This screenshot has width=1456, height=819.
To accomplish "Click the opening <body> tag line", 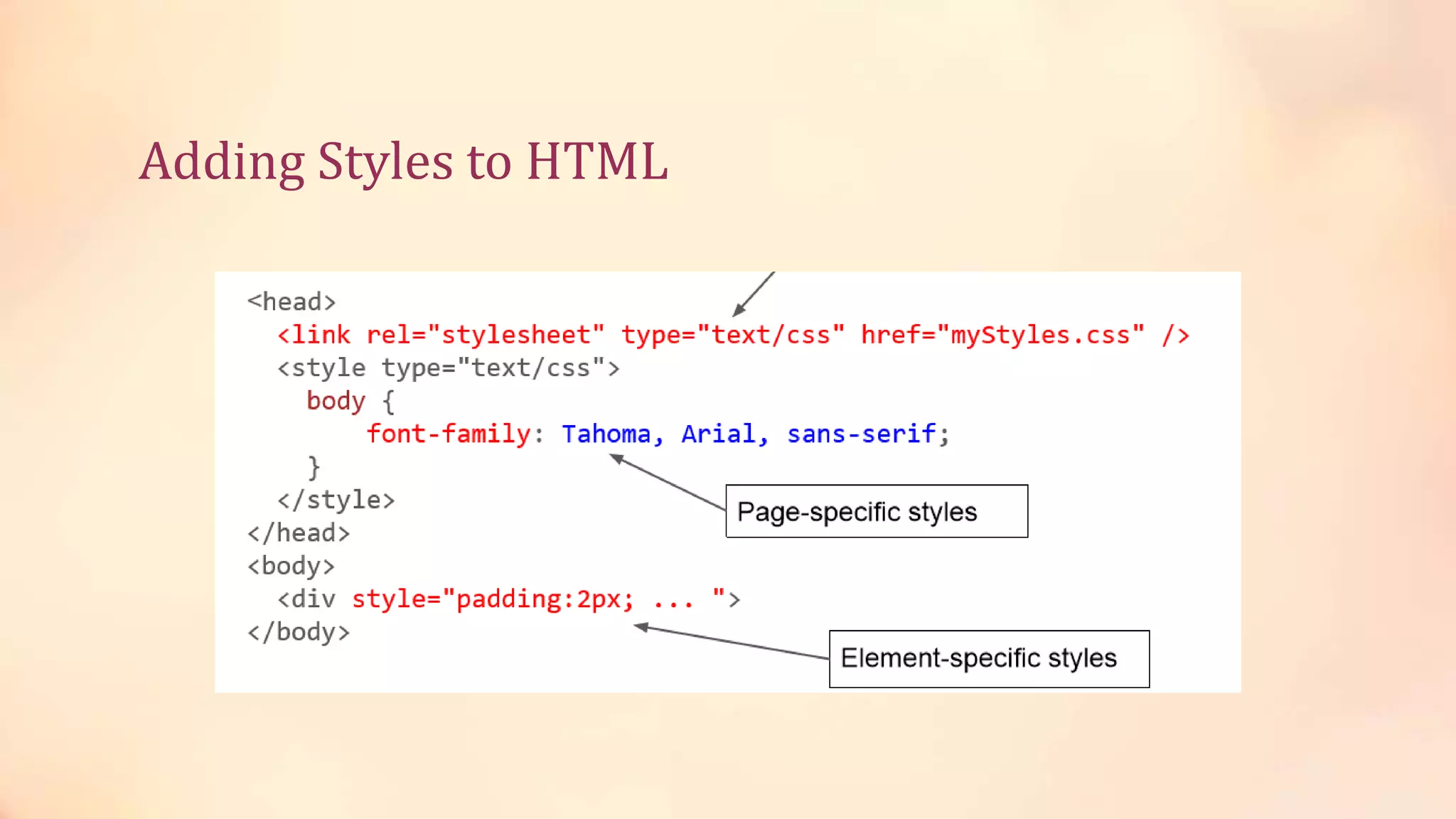I will (x=291, y=567).
